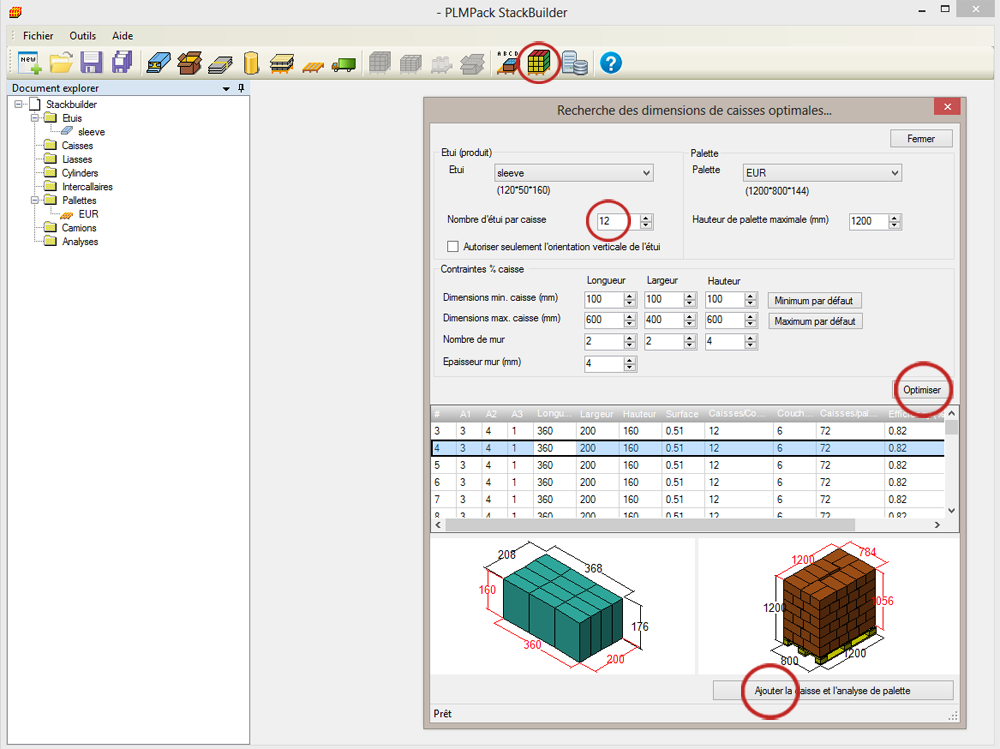Open the Outils menu
This screenshot has width=1000, height=749.
click(x=83, y=36)
